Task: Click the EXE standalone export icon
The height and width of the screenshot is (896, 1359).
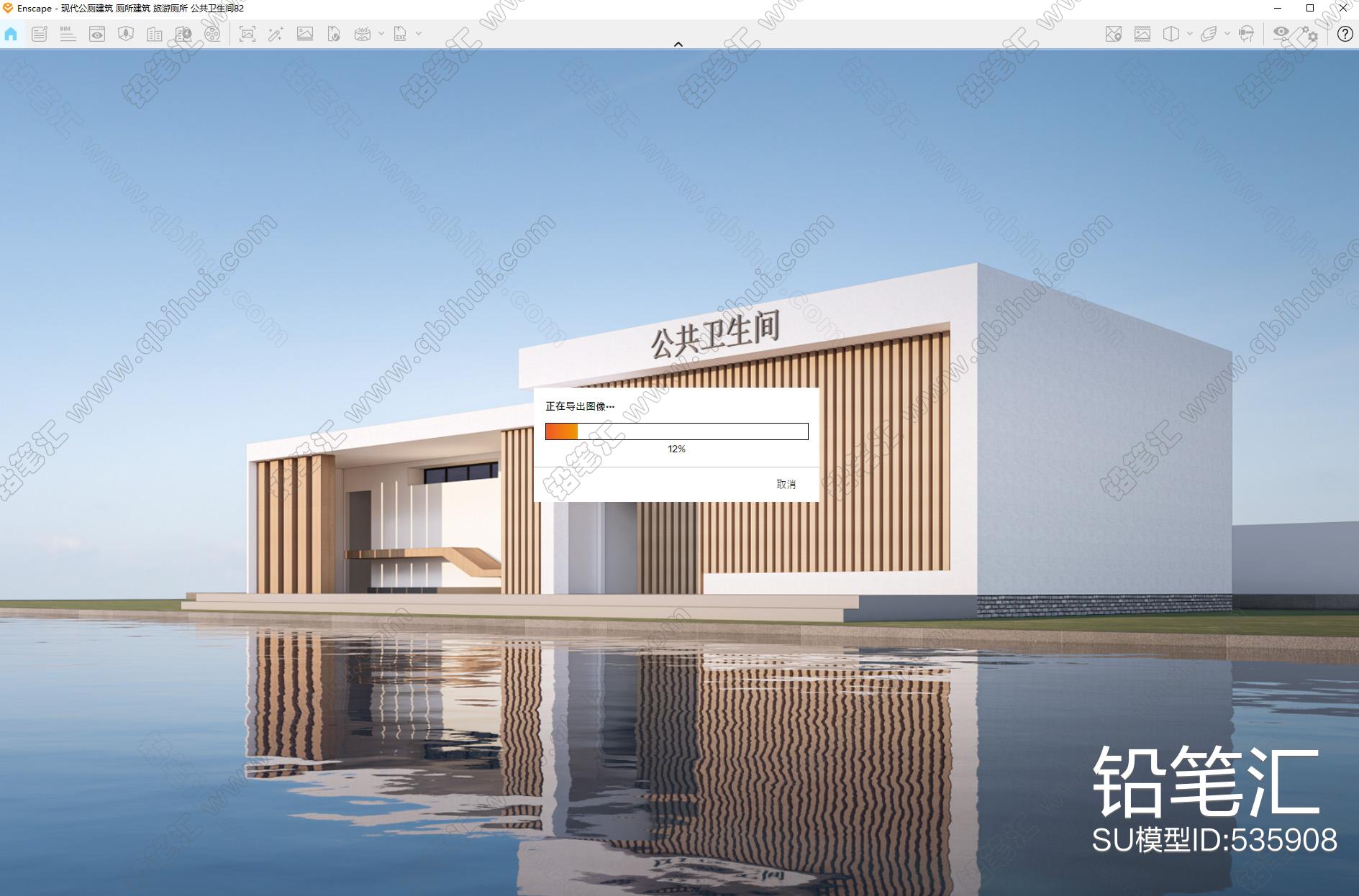Action: (401, 34)
